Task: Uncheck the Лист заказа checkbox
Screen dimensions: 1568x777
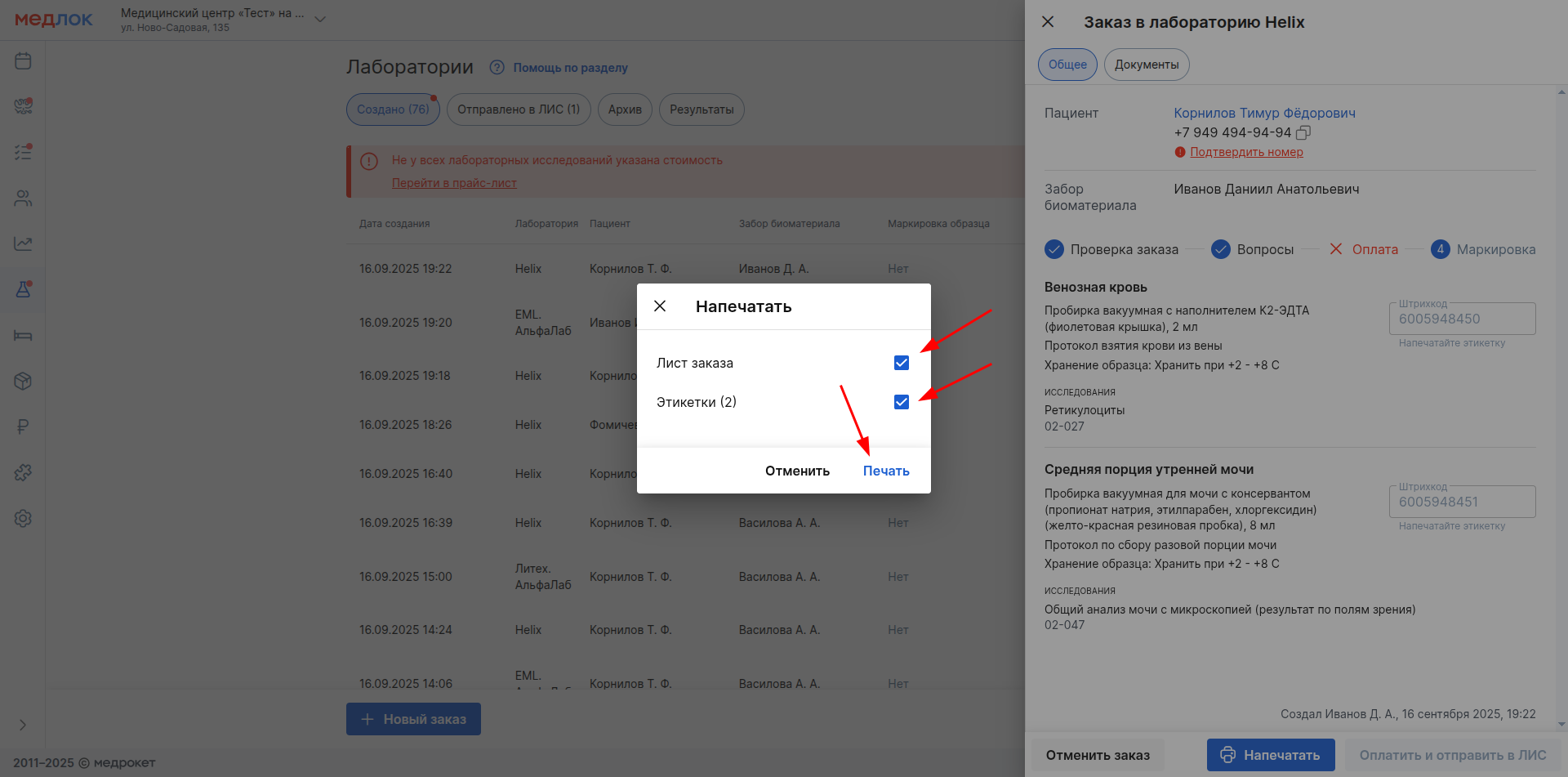Action: [902, 363]
